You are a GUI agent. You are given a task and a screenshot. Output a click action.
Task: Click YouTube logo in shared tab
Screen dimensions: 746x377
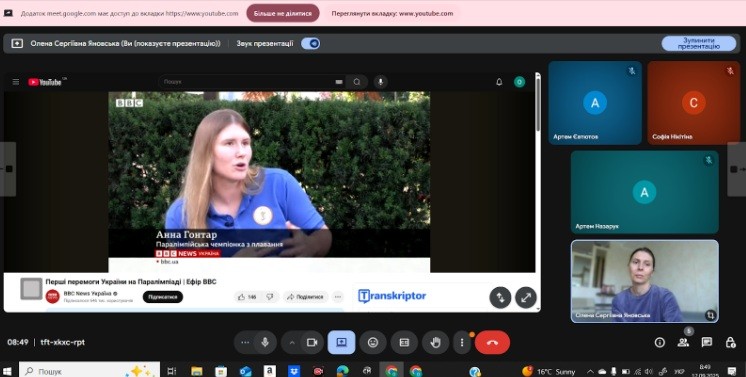[x=45, y=82]
